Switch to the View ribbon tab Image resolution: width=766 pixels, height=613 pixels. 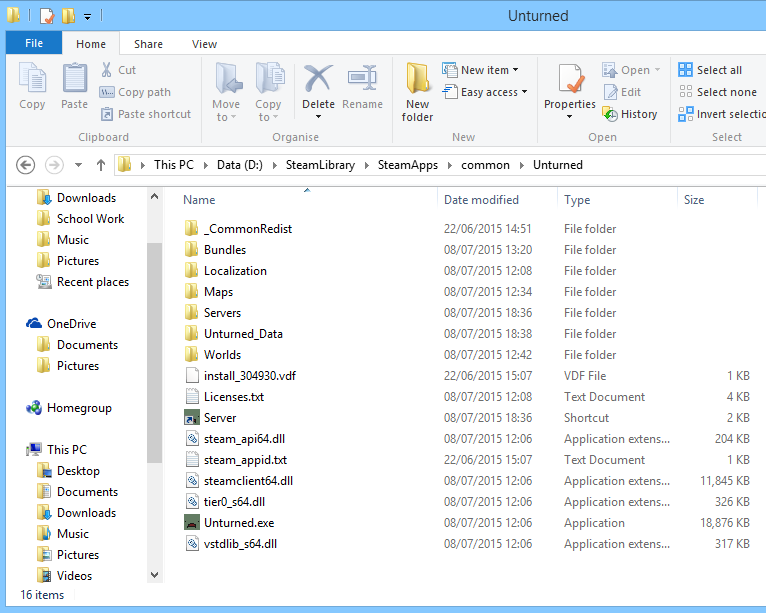pos(204,43)
